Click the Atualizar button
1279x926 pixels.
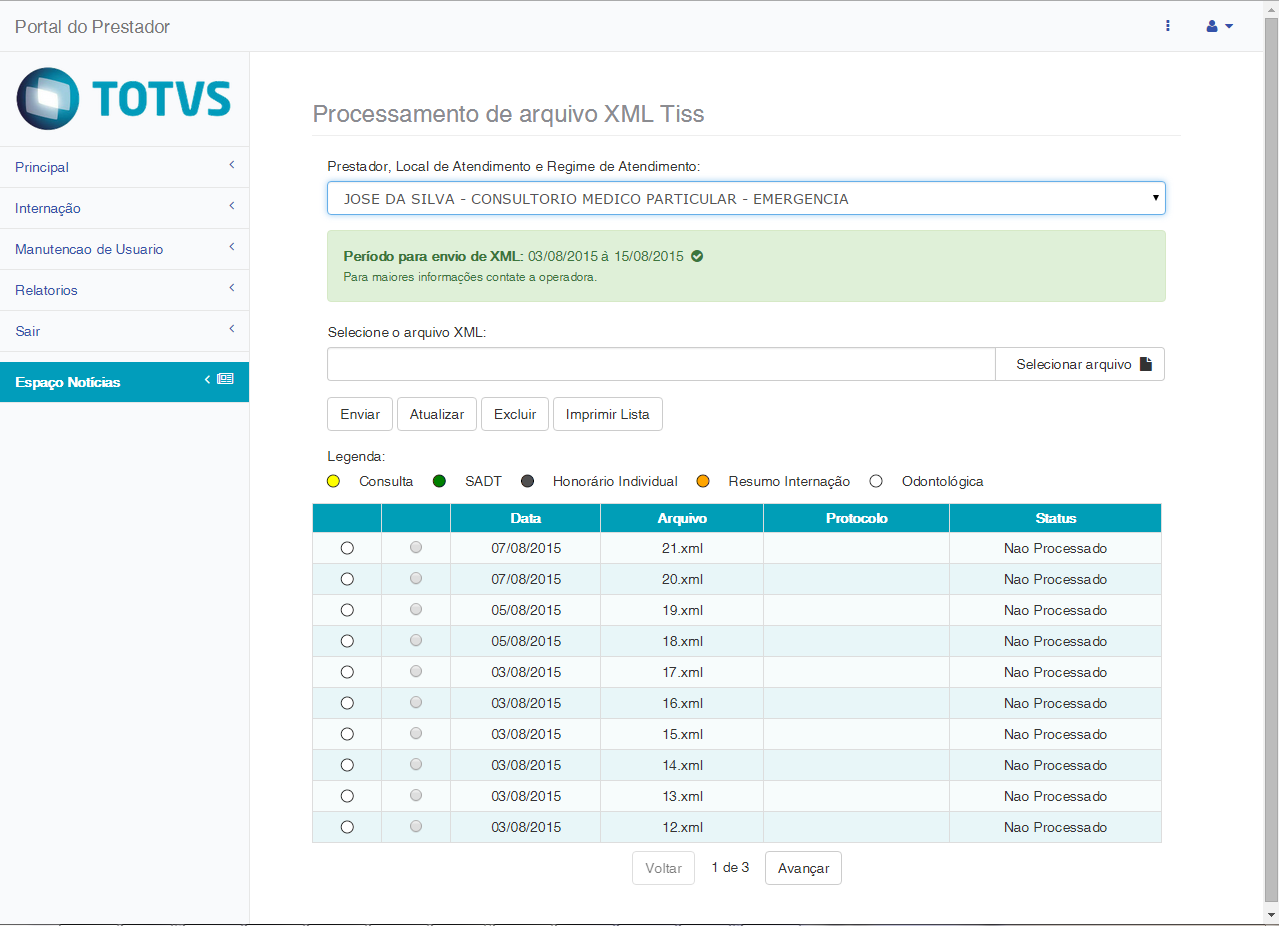click(437, 414)
